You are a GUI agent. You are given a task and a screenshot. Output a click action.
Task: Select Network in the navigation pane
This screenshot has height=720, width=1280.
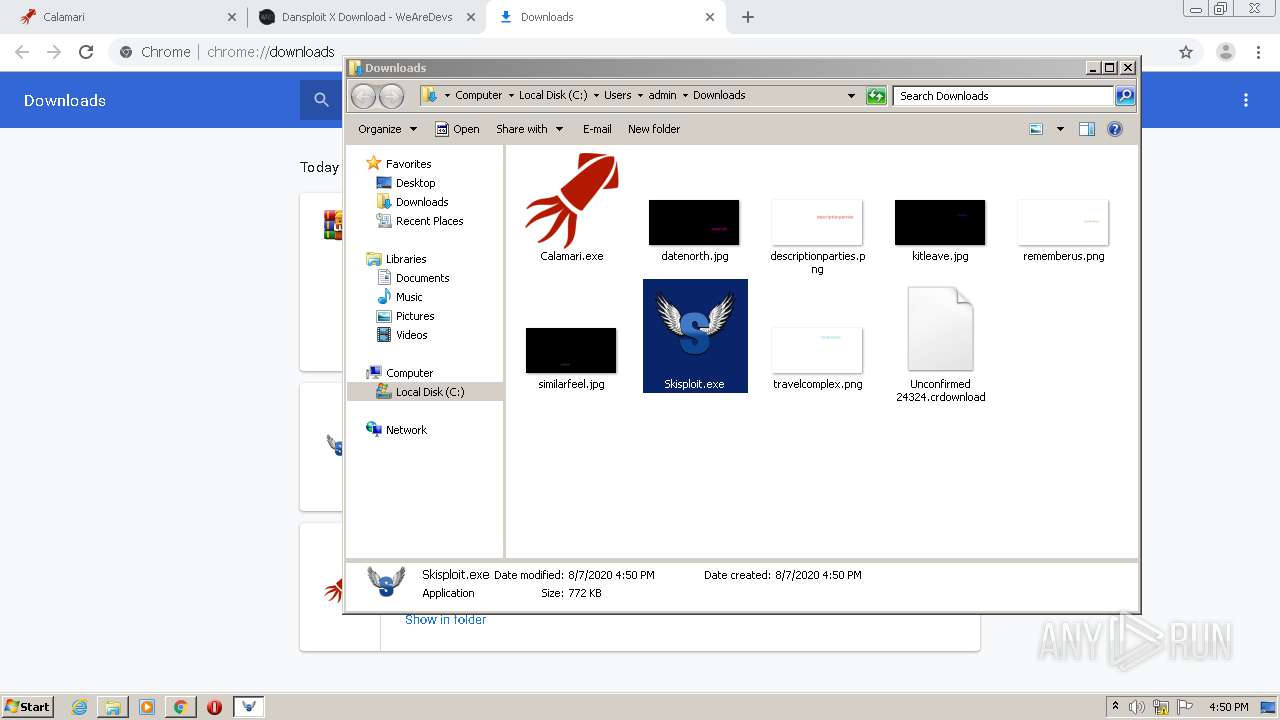[397, 430]
